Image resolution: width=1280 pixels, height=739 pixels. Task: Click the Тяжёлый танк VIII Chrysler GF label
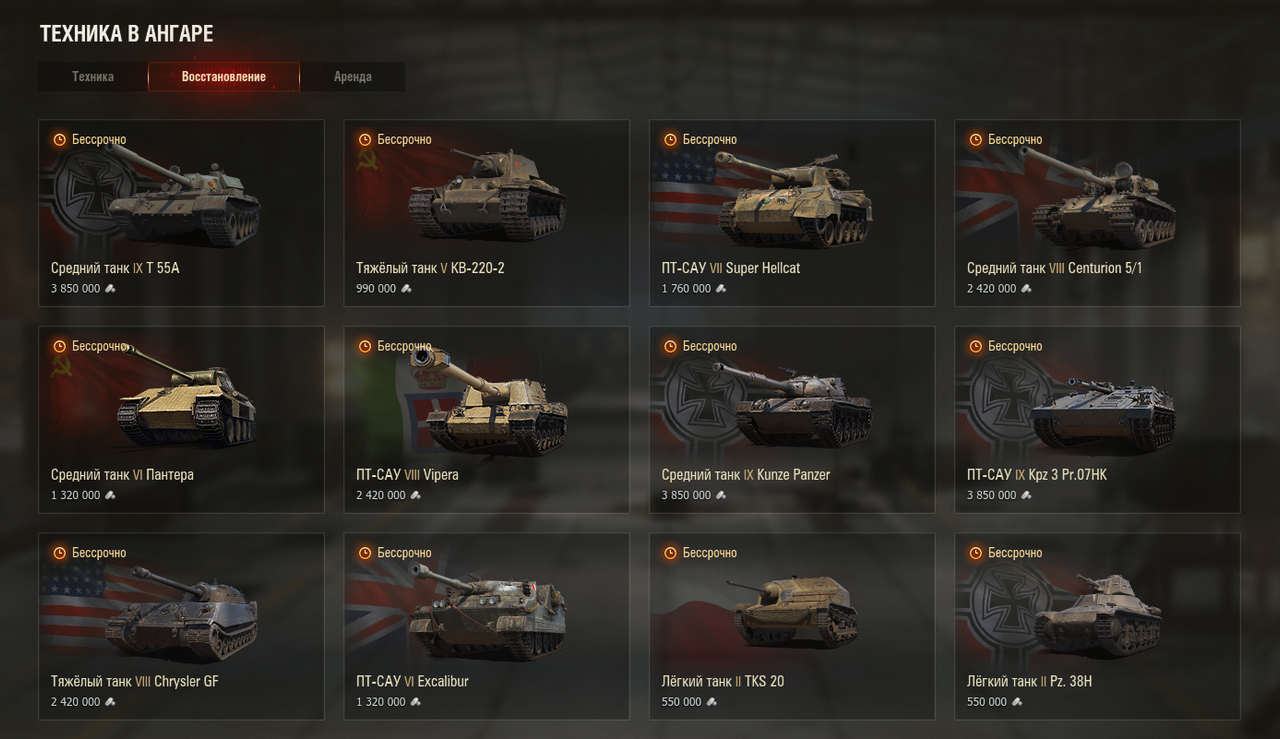(135, 682)
